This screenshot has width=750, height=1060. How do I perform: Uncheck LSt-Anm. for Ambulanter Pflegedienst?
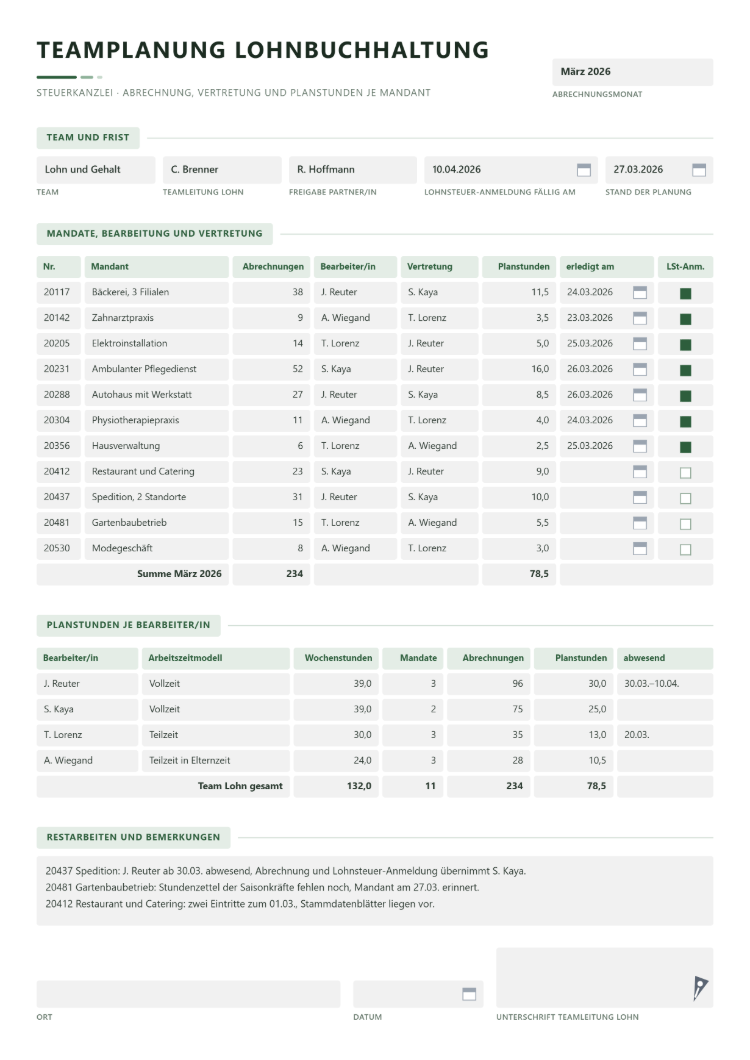coord(686,370)
